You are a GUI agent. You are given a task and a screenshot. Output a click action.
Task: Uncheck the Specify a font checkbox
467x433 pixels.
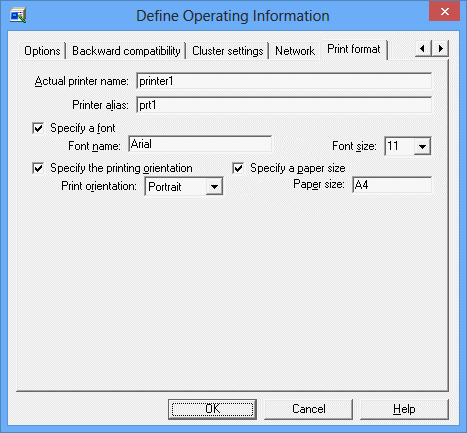[38, 128]
